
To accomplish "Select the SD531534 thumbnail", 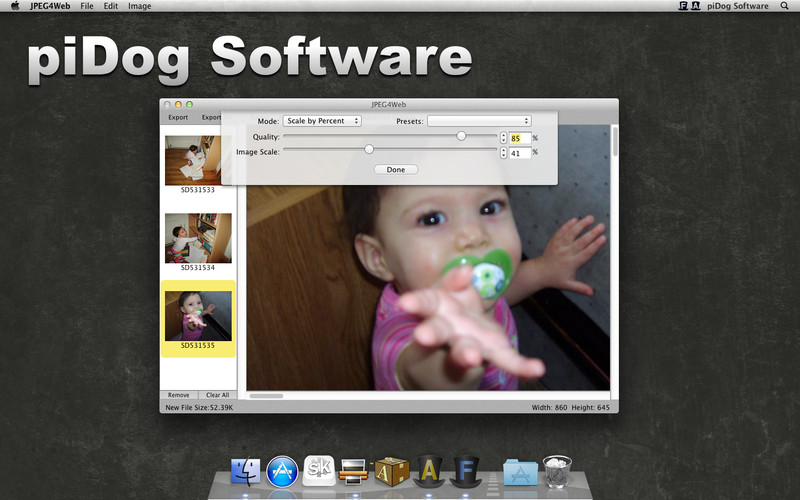I will tap(198, 239).
